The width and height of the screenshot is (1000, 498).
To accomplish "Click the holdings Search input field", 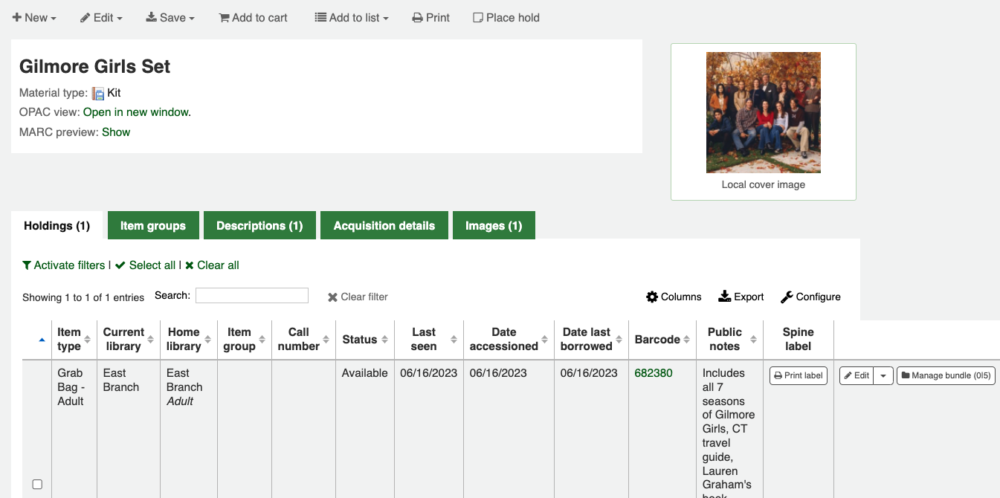I will point(252,296).
